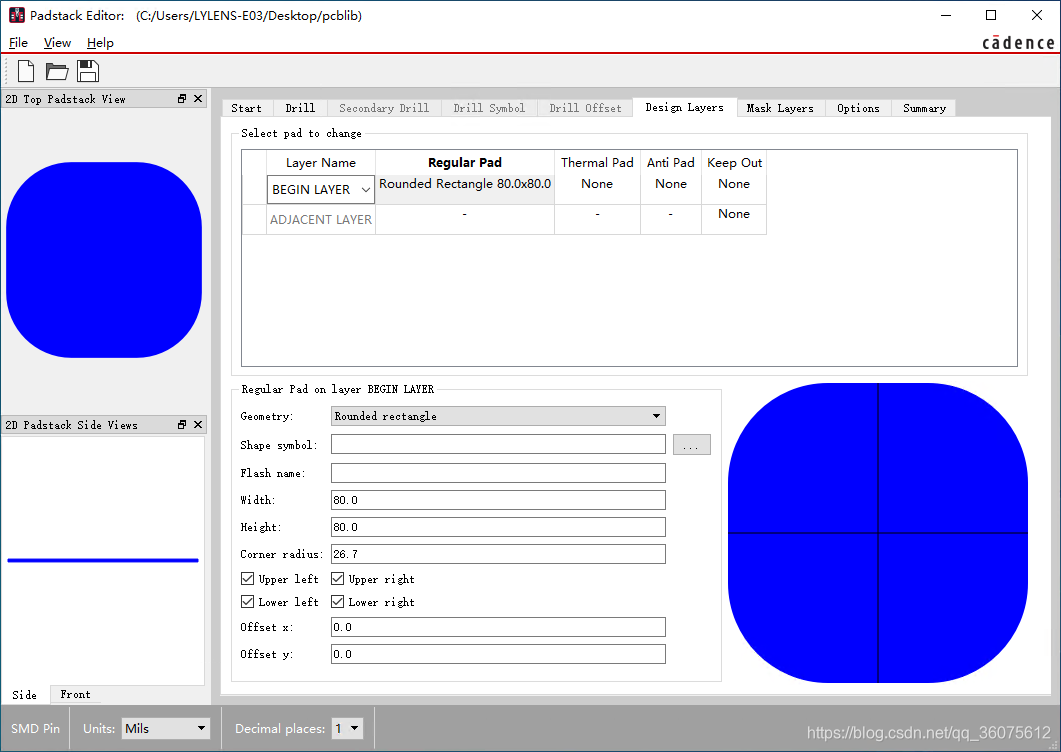Uncheck the Upper left corner checkbox
This screenshot has height=752, width=1061.
(x=248, y=579)
